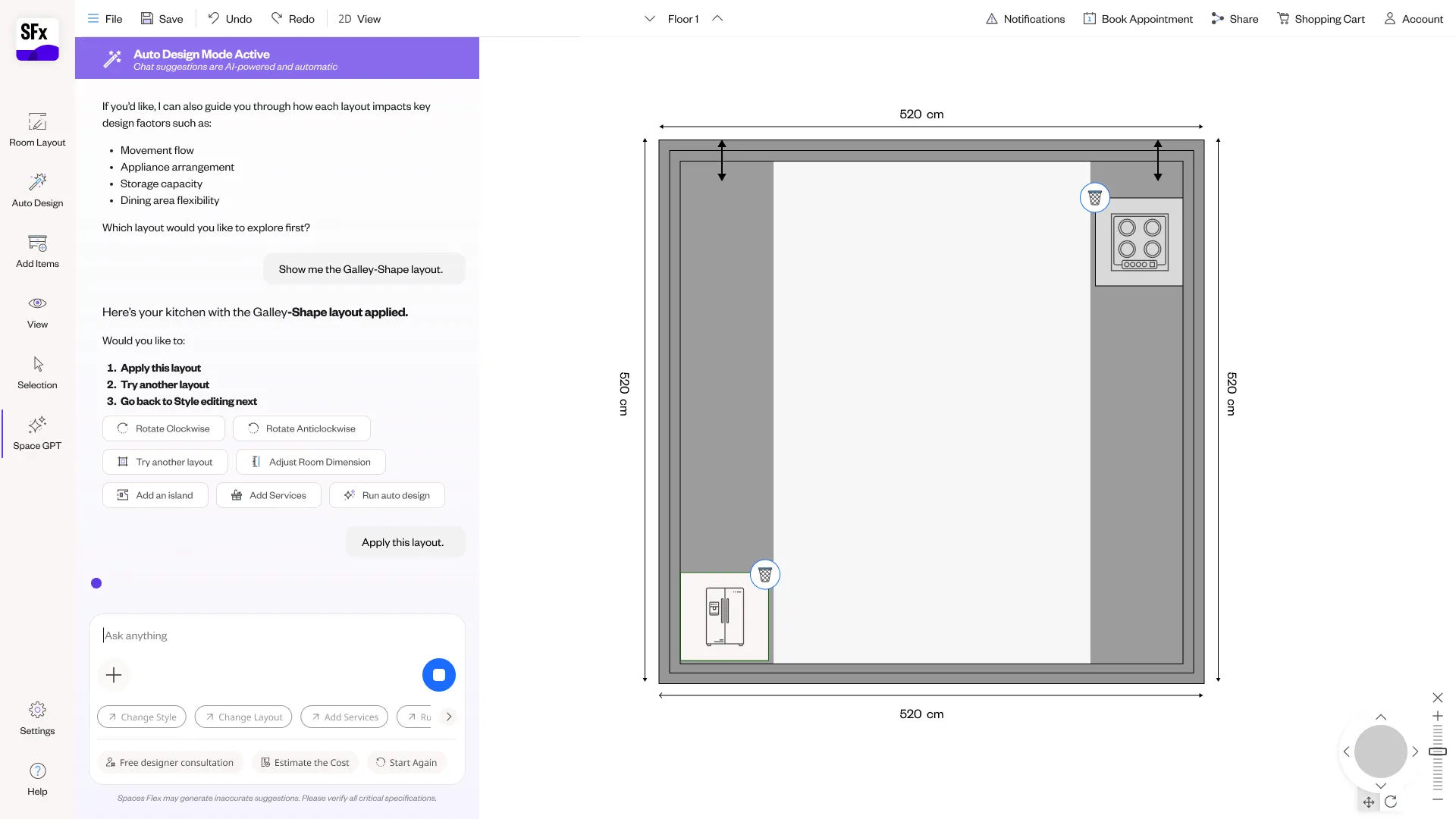
Task: Redo the last action
Action: click(293, 19)
